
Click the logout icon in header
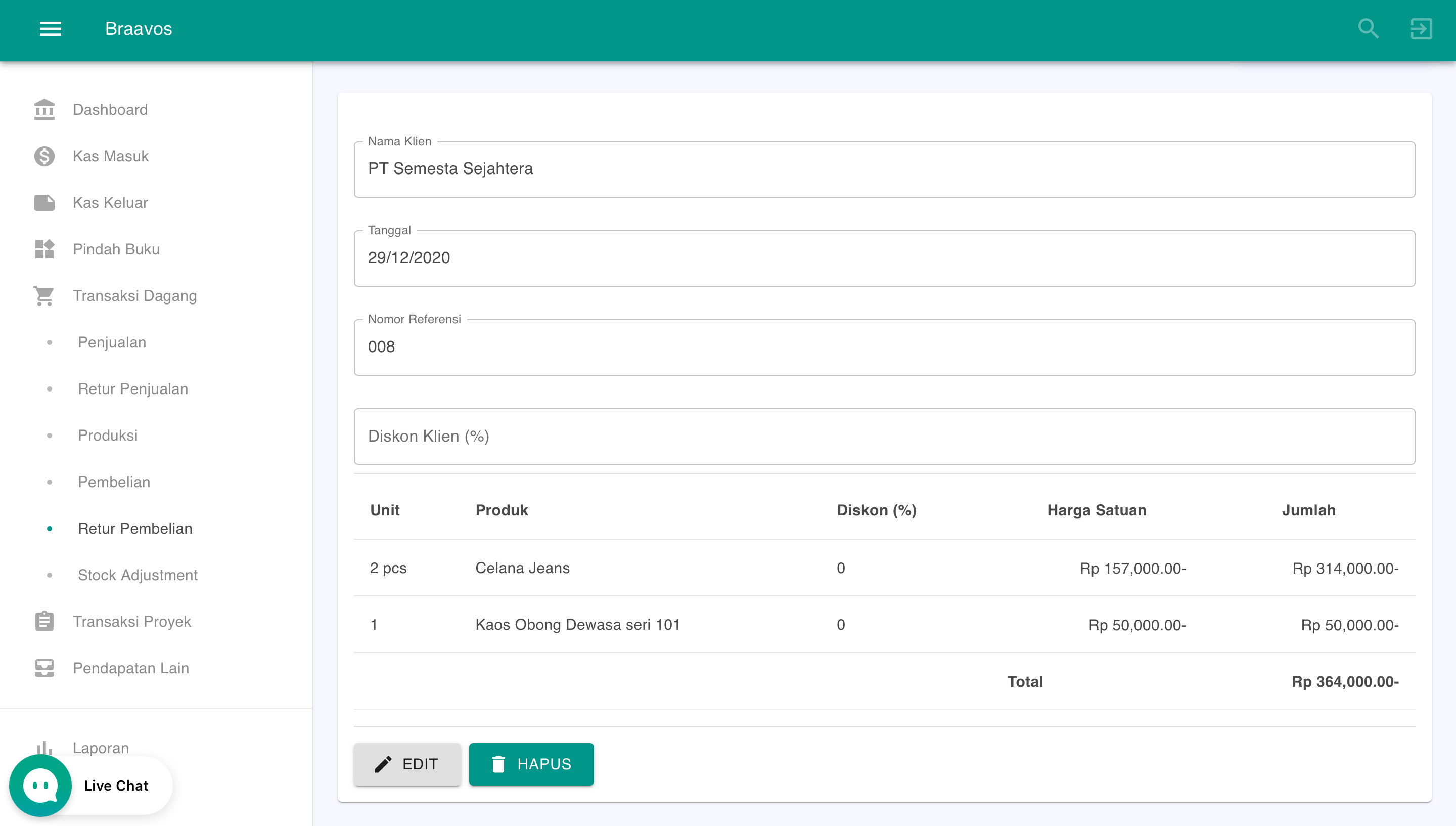[1421, 28]
